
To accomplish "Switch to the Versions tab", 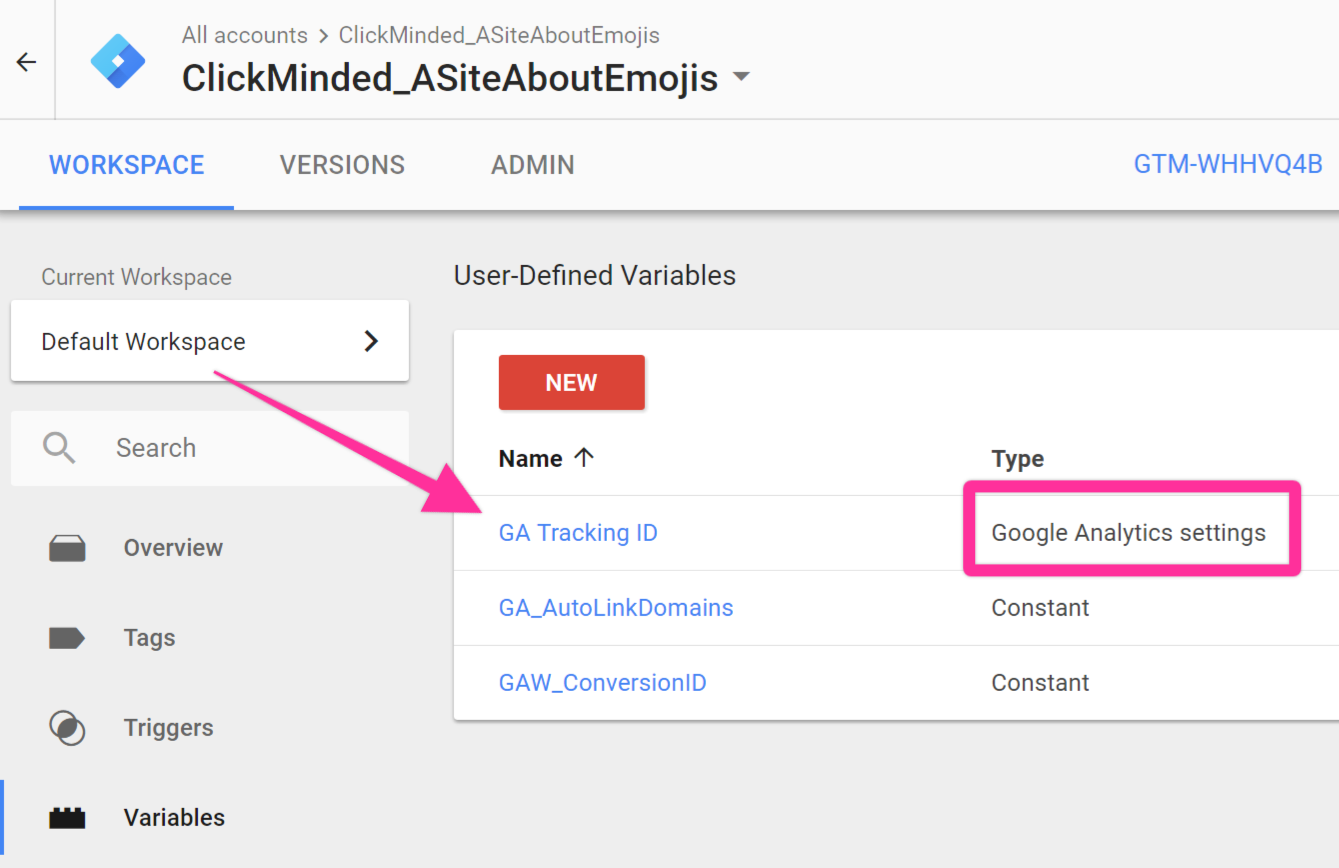I will tap(342, 165).
